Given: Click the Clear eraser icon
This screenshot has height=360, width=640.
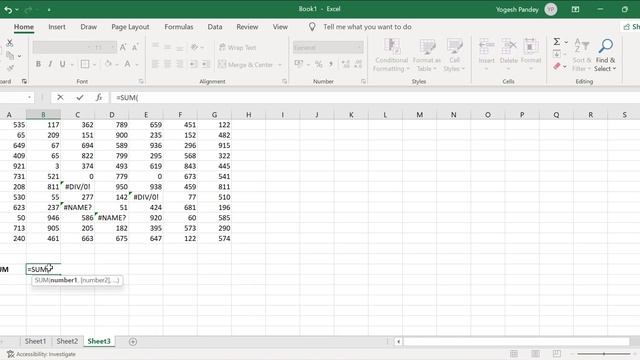Looking at the screenshot, I should click(557, 66).
